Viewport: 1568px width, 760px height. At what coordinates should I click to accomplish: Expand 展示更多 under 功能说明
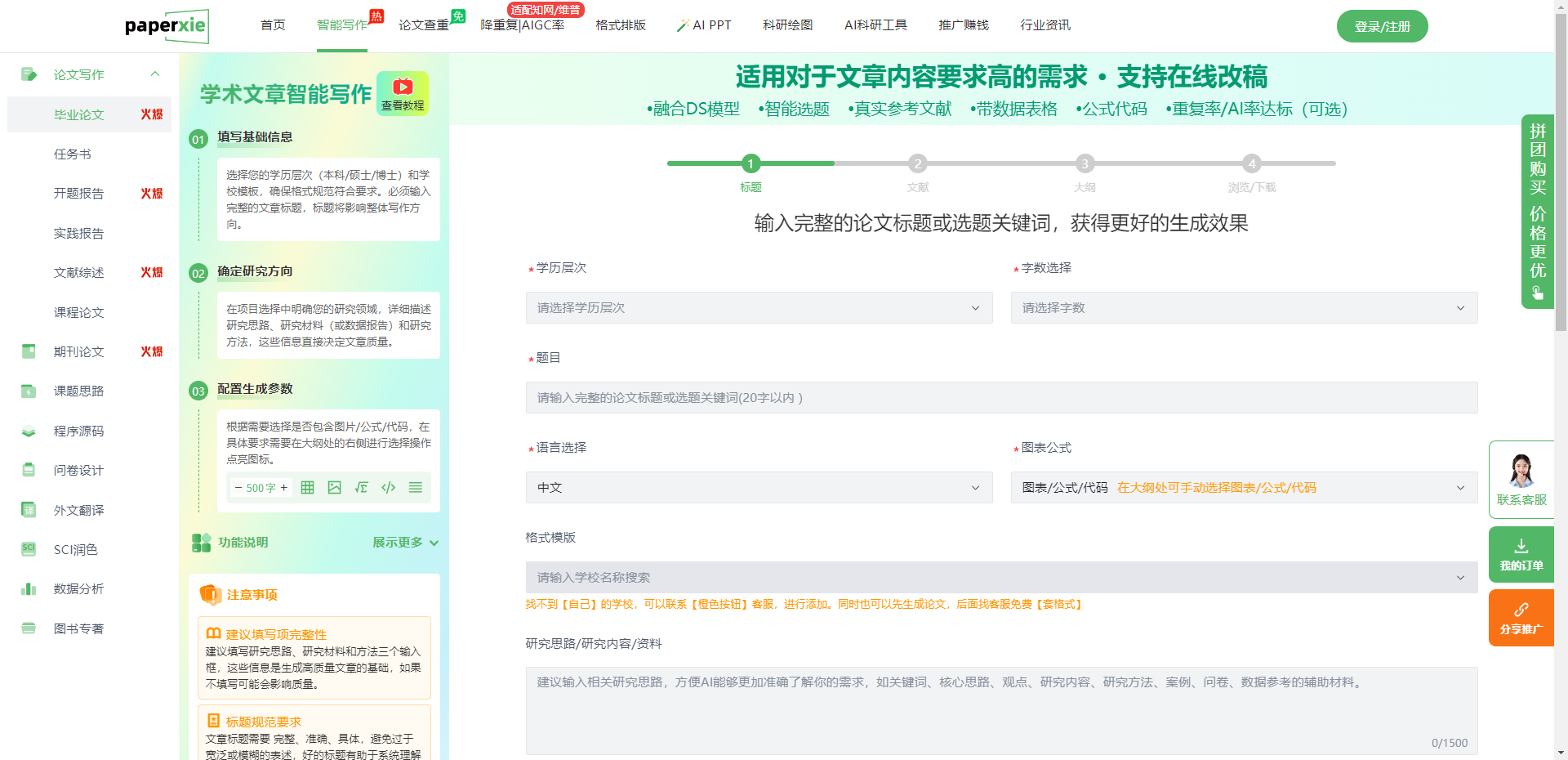tap(405, 543)
